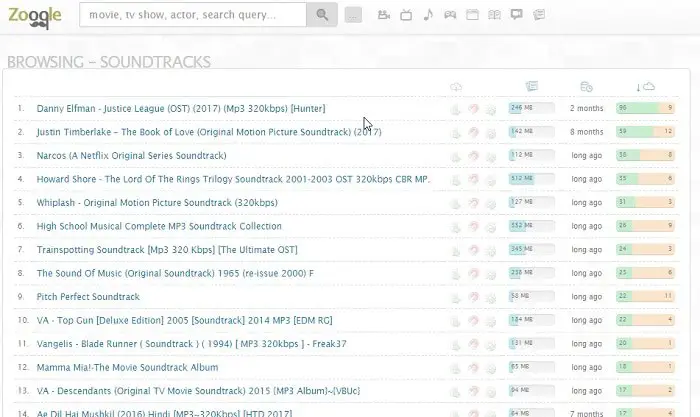Click red magnet icon in Lord Of The Rings row
Screen dimensions: 700x417
pyautogui.click(x=473, y=179)
